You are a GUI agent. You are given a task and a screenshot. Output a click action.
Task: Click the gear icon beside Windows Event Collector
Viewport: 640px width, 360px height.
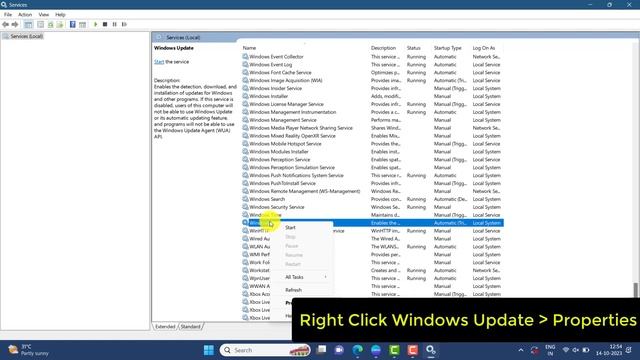coord(245,56)
